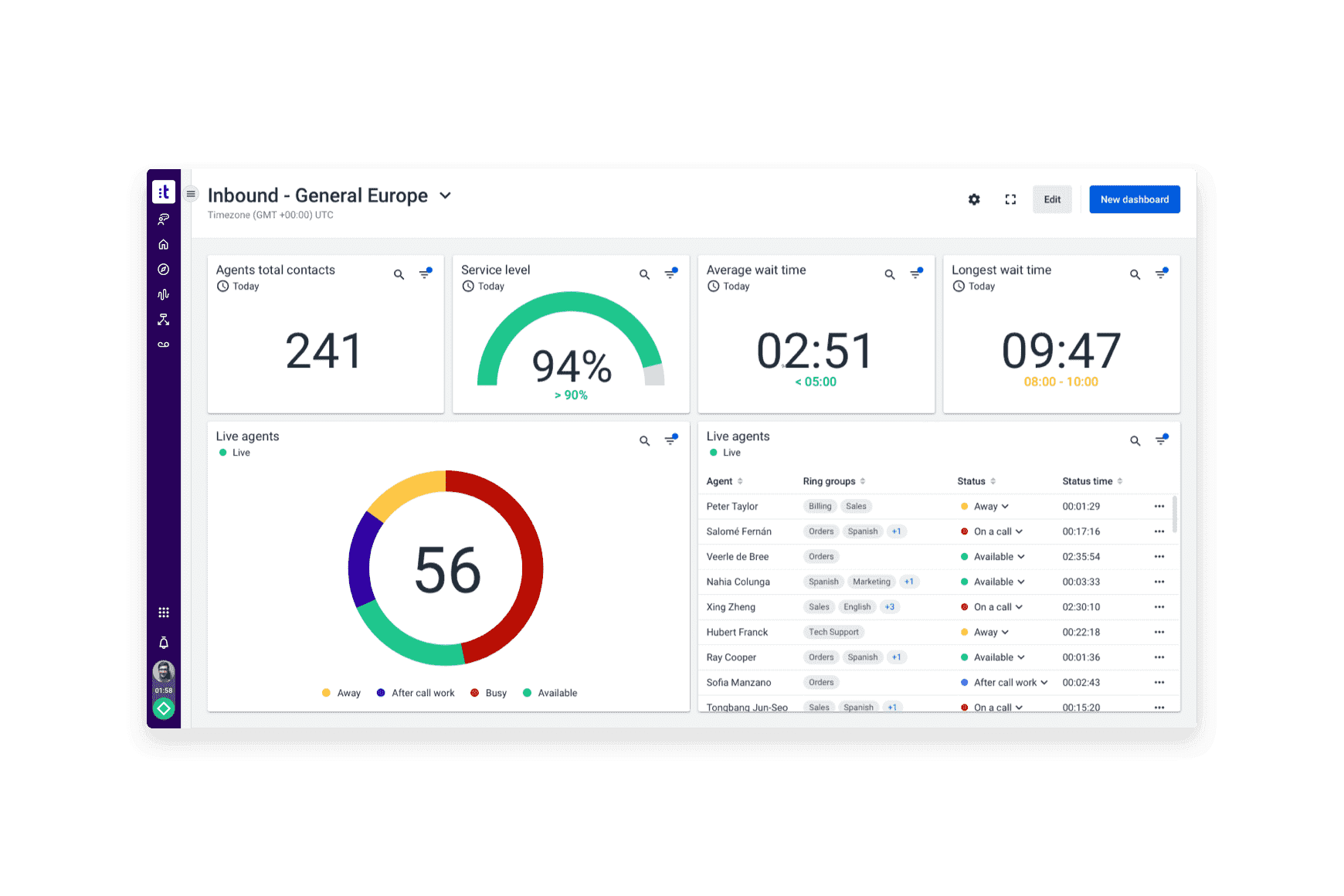
Task: Open the compass explore icon in sidebar
Action: 164,269
